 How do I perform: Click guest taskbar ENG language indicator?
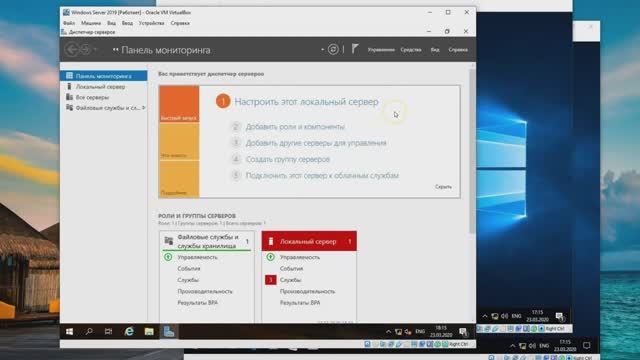(x=420, y=332)
